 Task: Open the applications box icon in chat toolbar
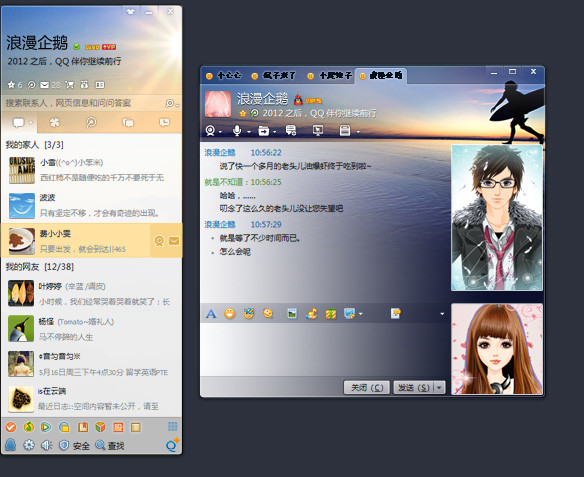(x=345, y=130)
